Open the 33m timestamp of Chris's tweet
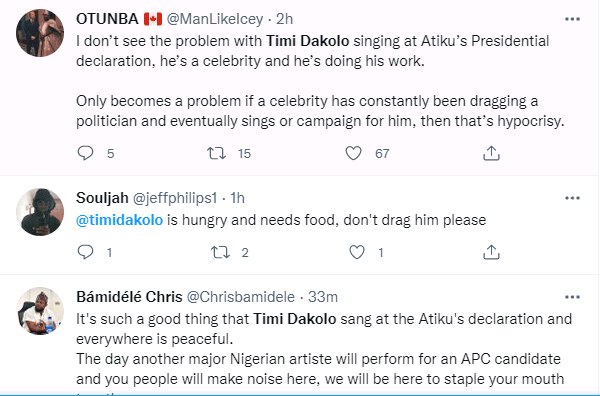This screenshot has height=396, width=600. click(x=323, y=297)
